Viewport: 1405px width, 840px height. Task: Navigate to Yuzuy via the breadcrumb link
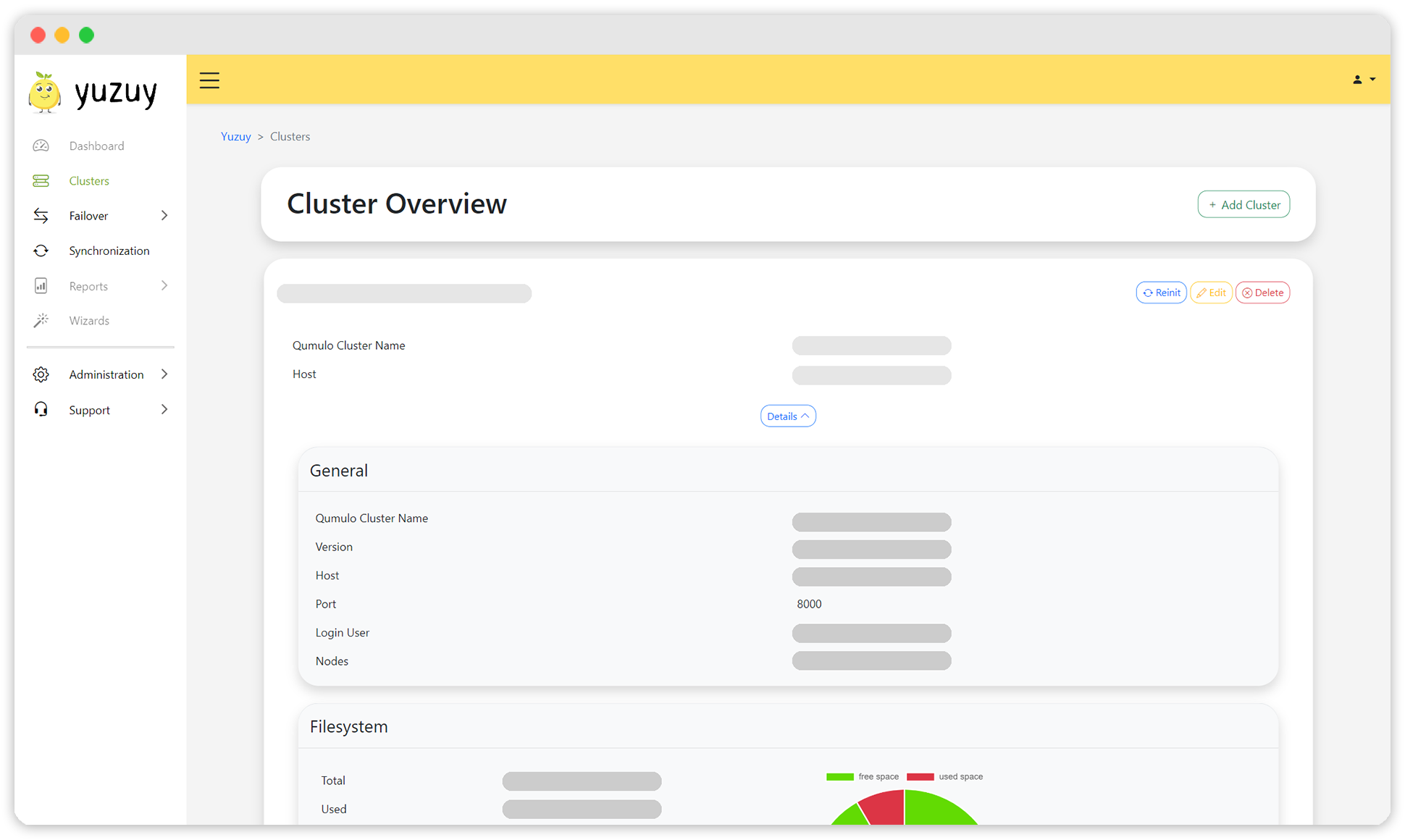[x=235, y=136]
